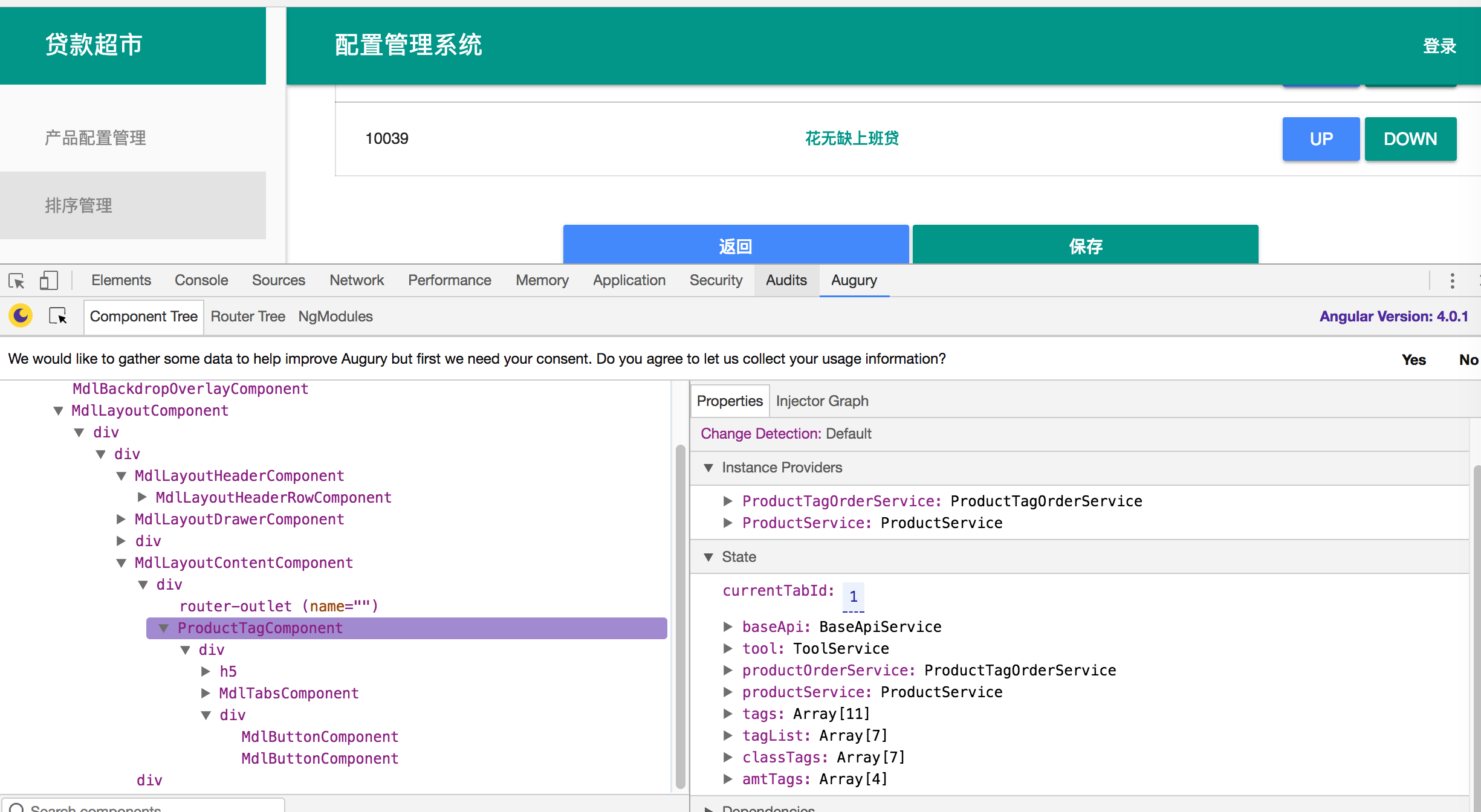Open the Network DevTools panel
1481x812 pixels.
point(357,281)
